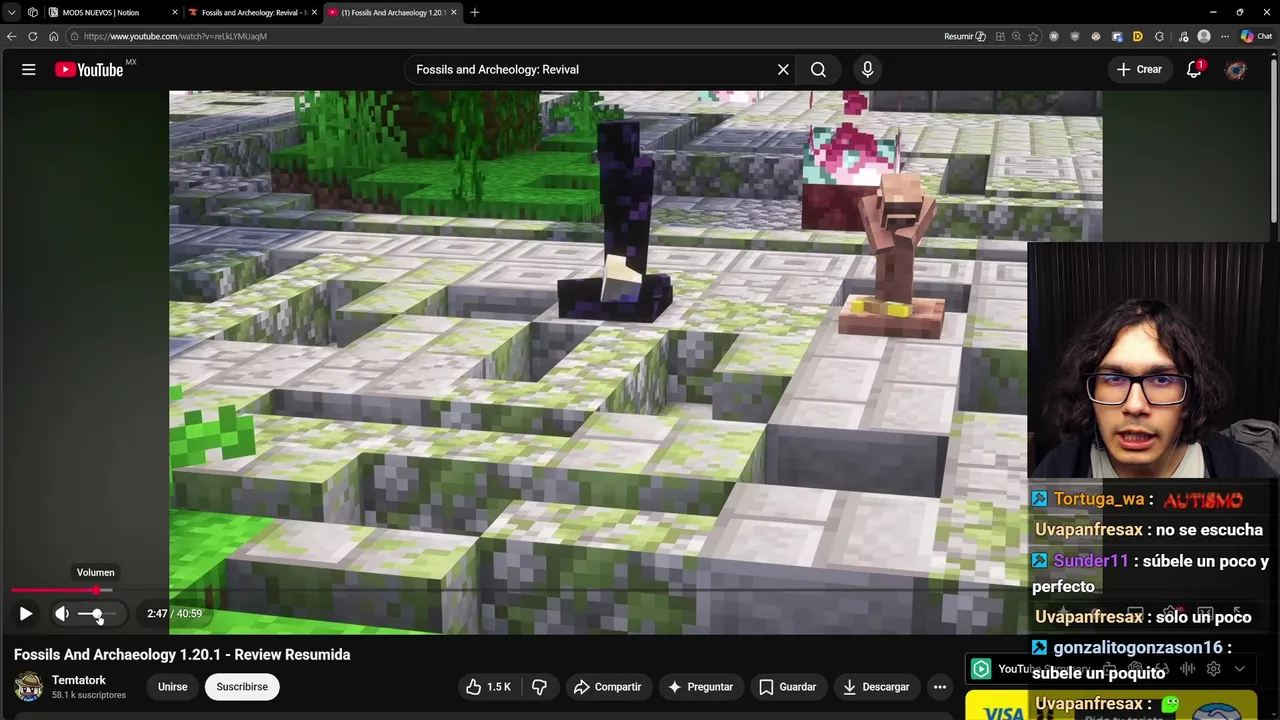Click the YouTube Summary audio waveform icon
This screenshot has width=1280, height=720.
point(1187,669)
